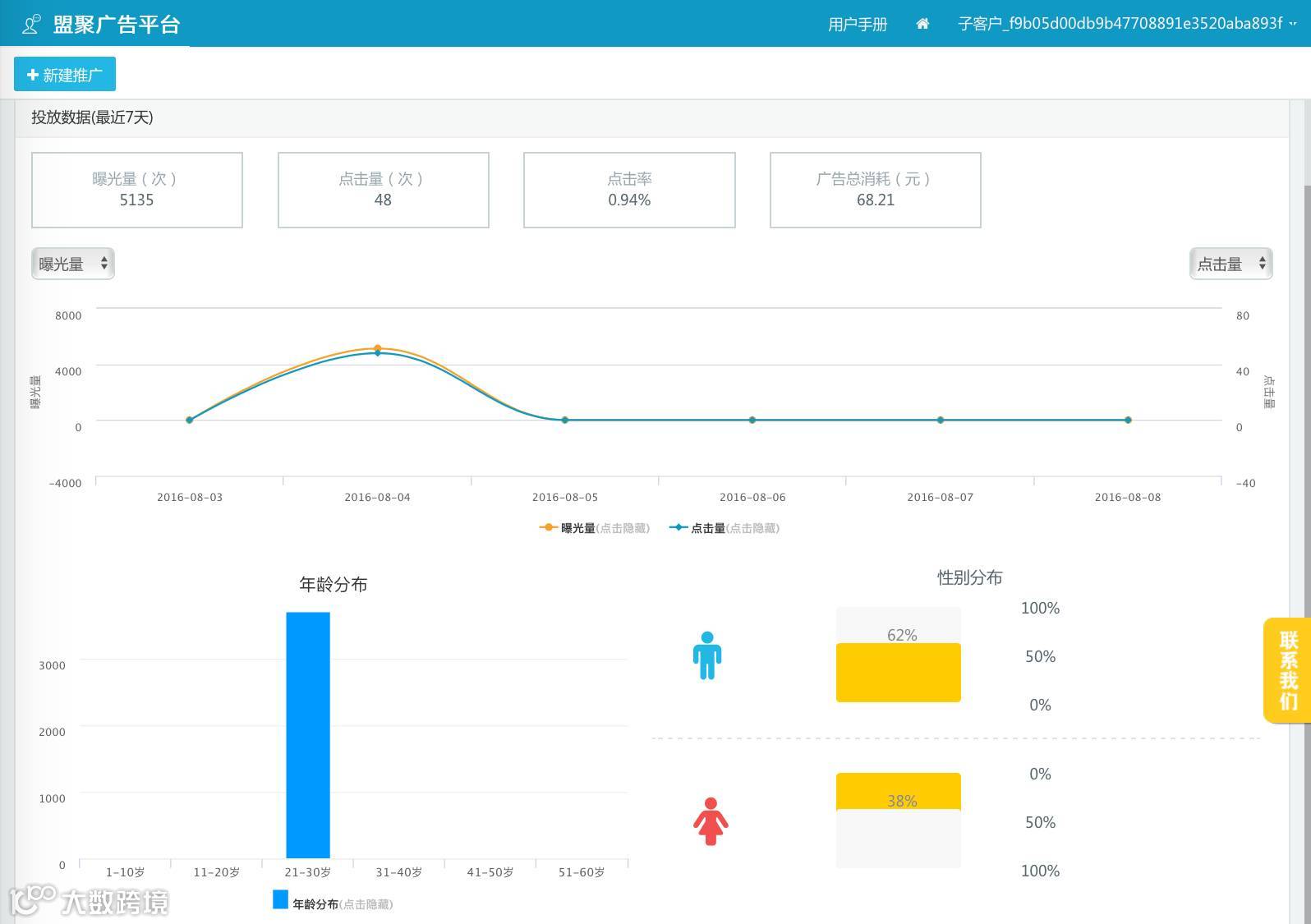This screenshot has height=924, width=1311.
Task: Toggle 点击量 series visibility in legend
Action: (x=724, y=528)
